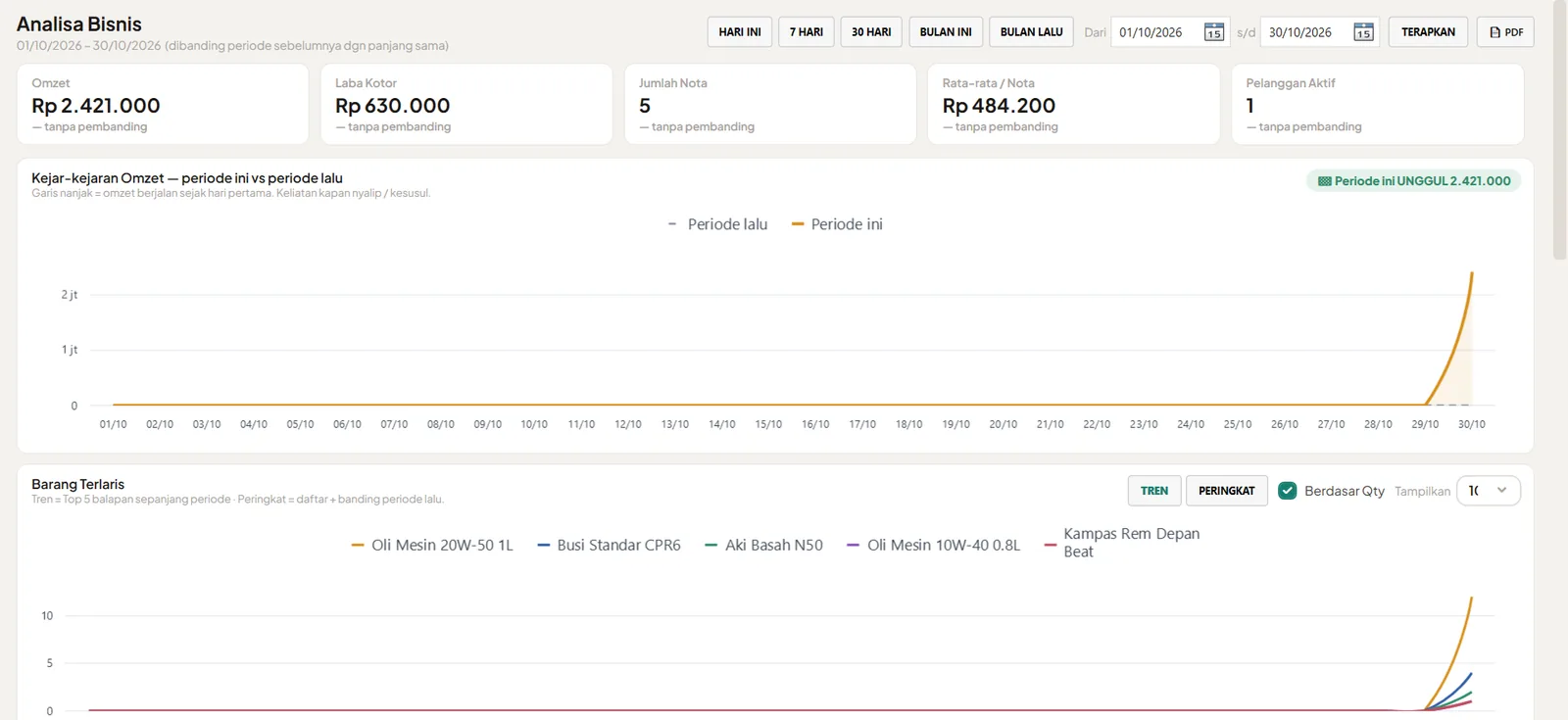Toggle Aki Basah N50 legend marker
The height and width of the screenshot is (720, 1568).
click(x=711, y=546)
